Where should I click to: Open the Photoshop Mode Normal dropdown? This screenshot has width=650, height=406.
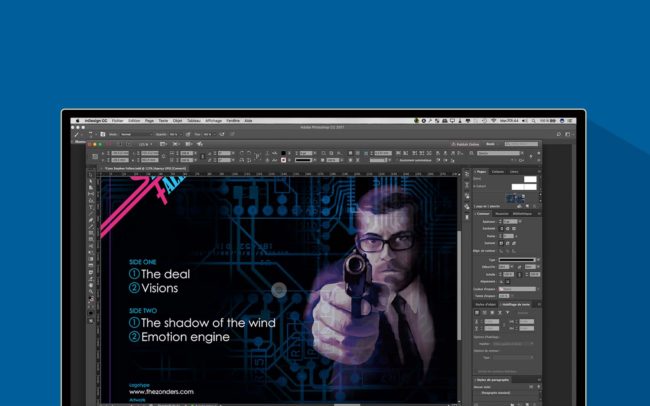coord(135,134)
